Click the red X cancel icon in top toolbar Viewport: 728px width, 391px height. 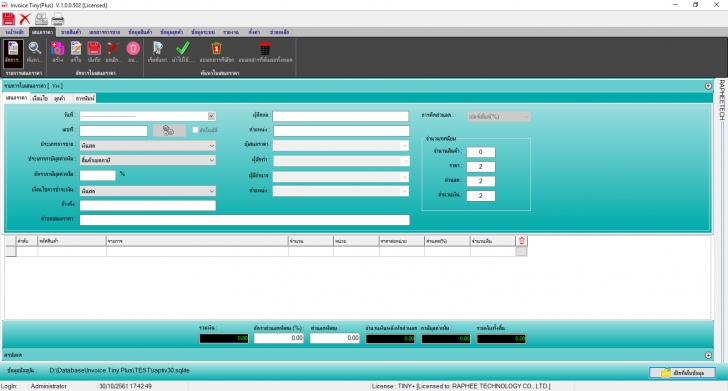pos(25,19)
